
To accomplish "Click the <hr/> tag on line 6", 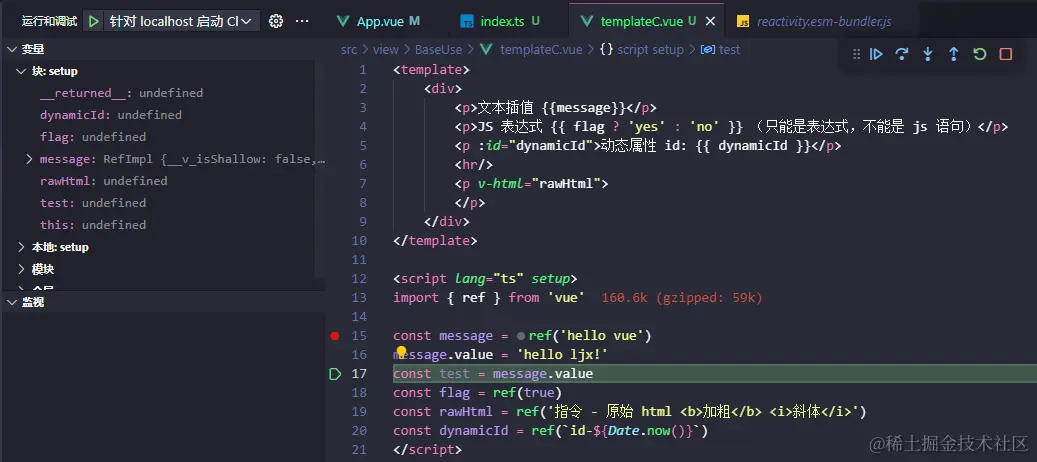I will coord(474,165).
